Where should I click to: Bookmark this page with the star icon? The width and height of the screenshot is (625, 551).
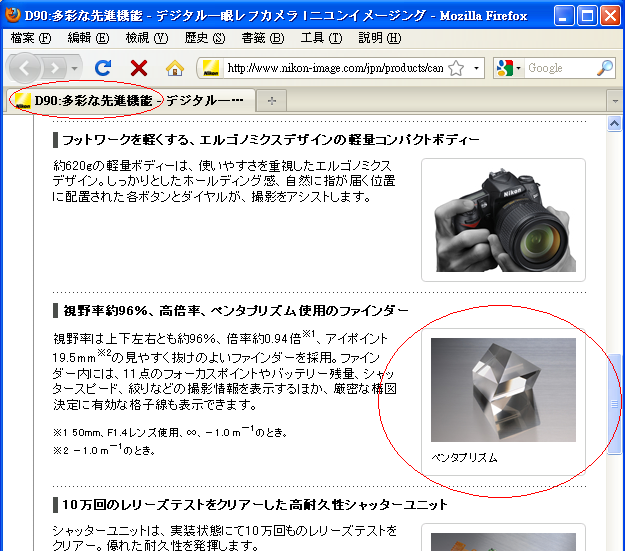456,68
